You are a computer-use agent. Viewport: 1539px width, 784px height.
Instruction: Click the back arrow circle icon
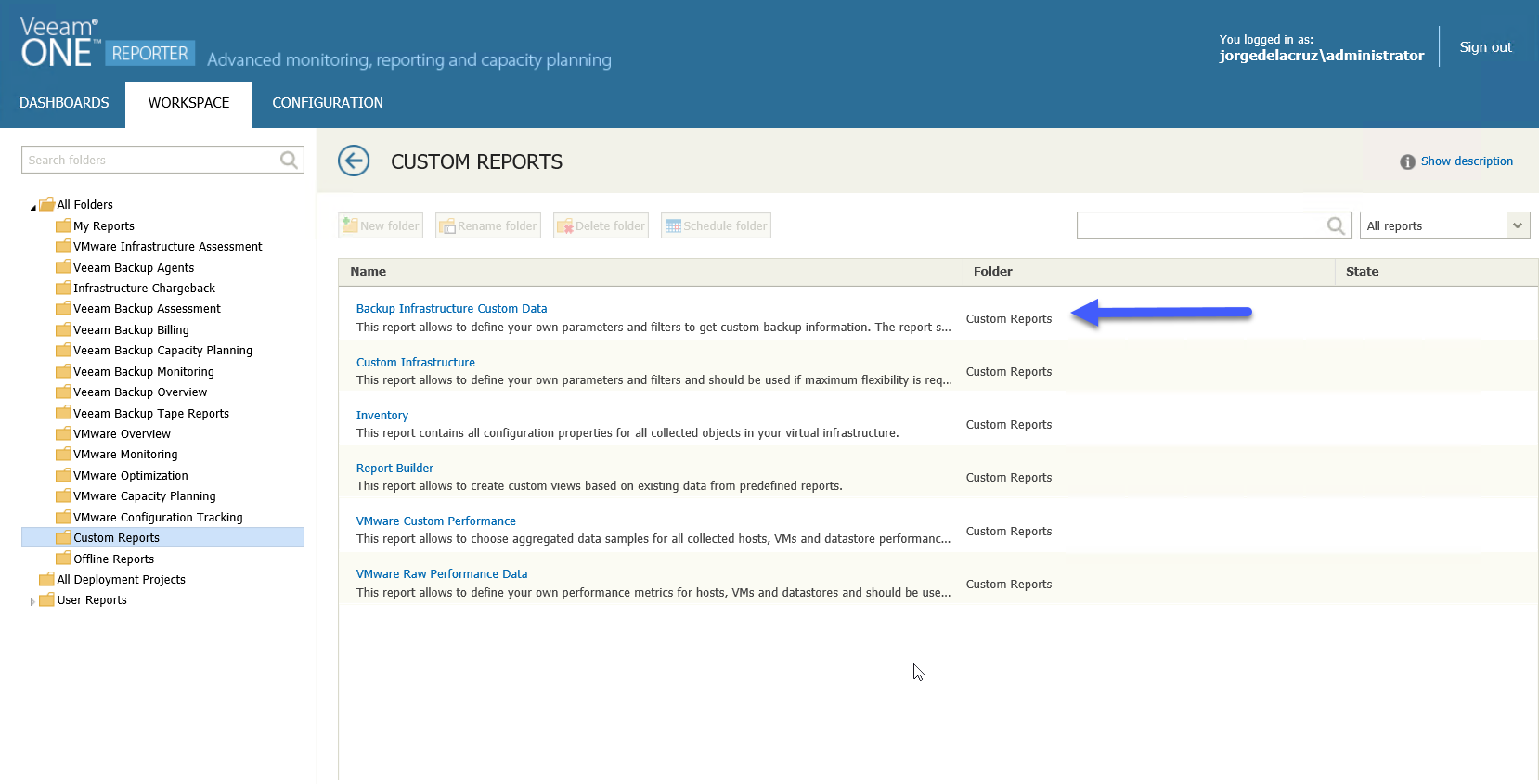click(x=354, y=161)
